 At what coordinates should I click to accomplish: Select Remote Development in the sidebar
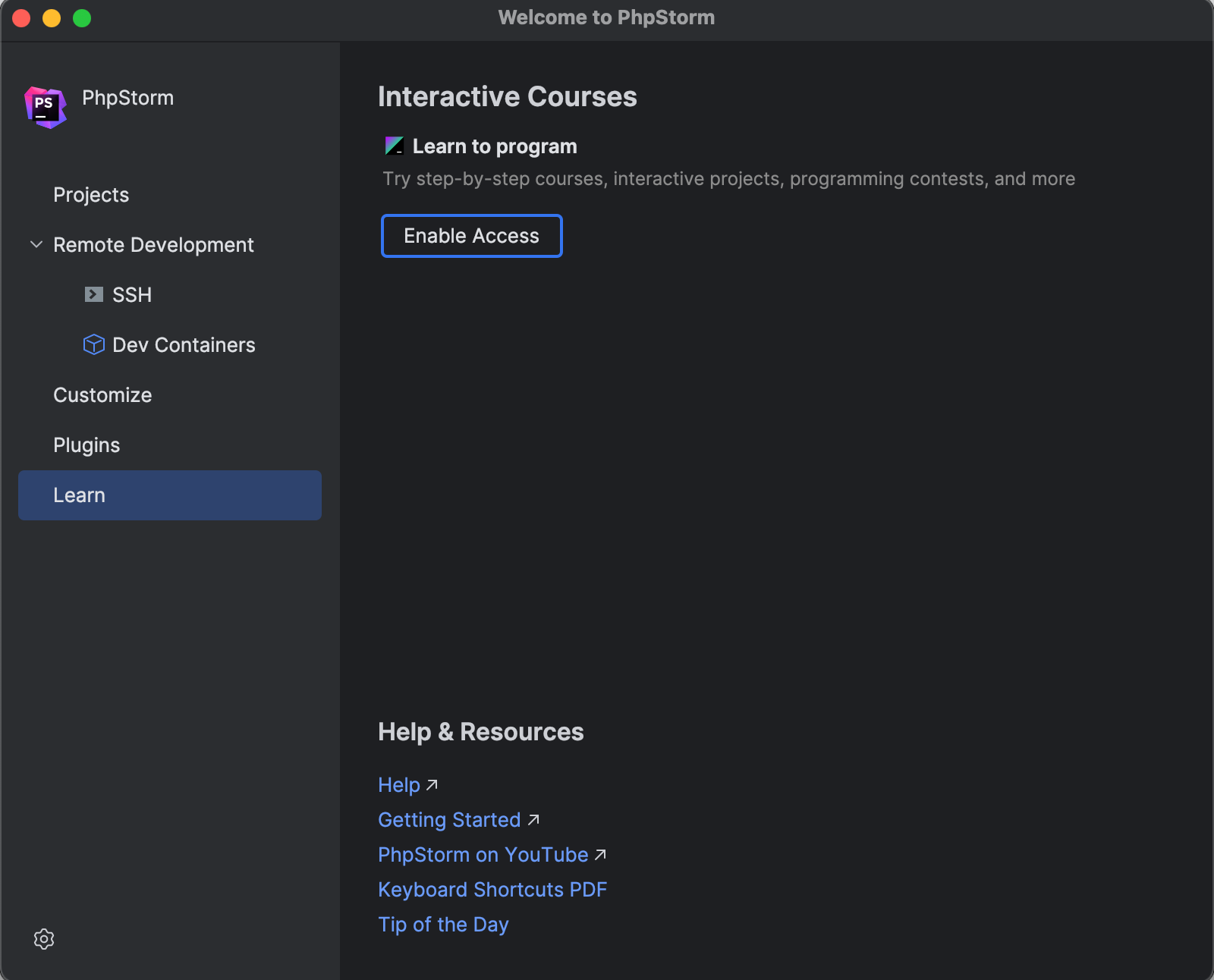[170, 245]
